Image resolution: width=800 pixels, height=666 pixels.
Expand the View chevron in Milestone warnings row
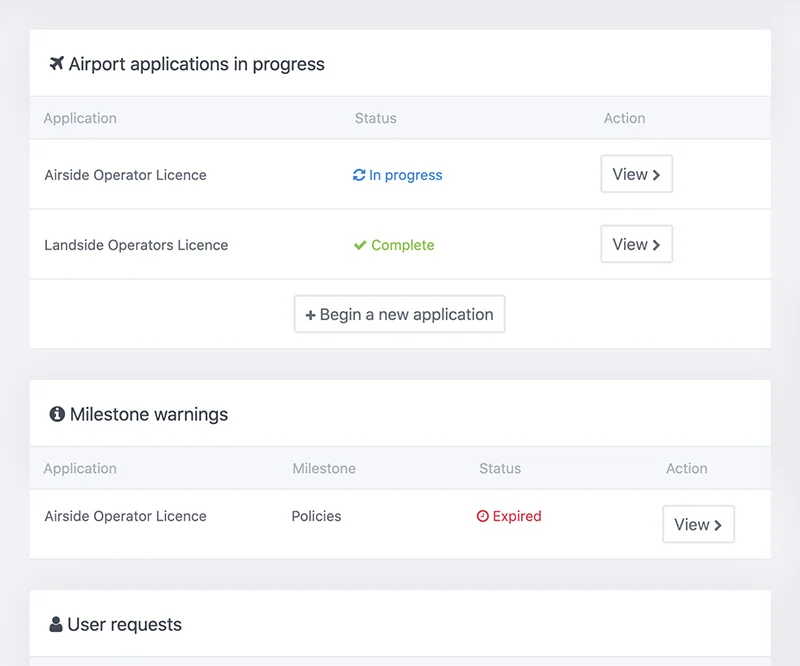tap(720, 523)
